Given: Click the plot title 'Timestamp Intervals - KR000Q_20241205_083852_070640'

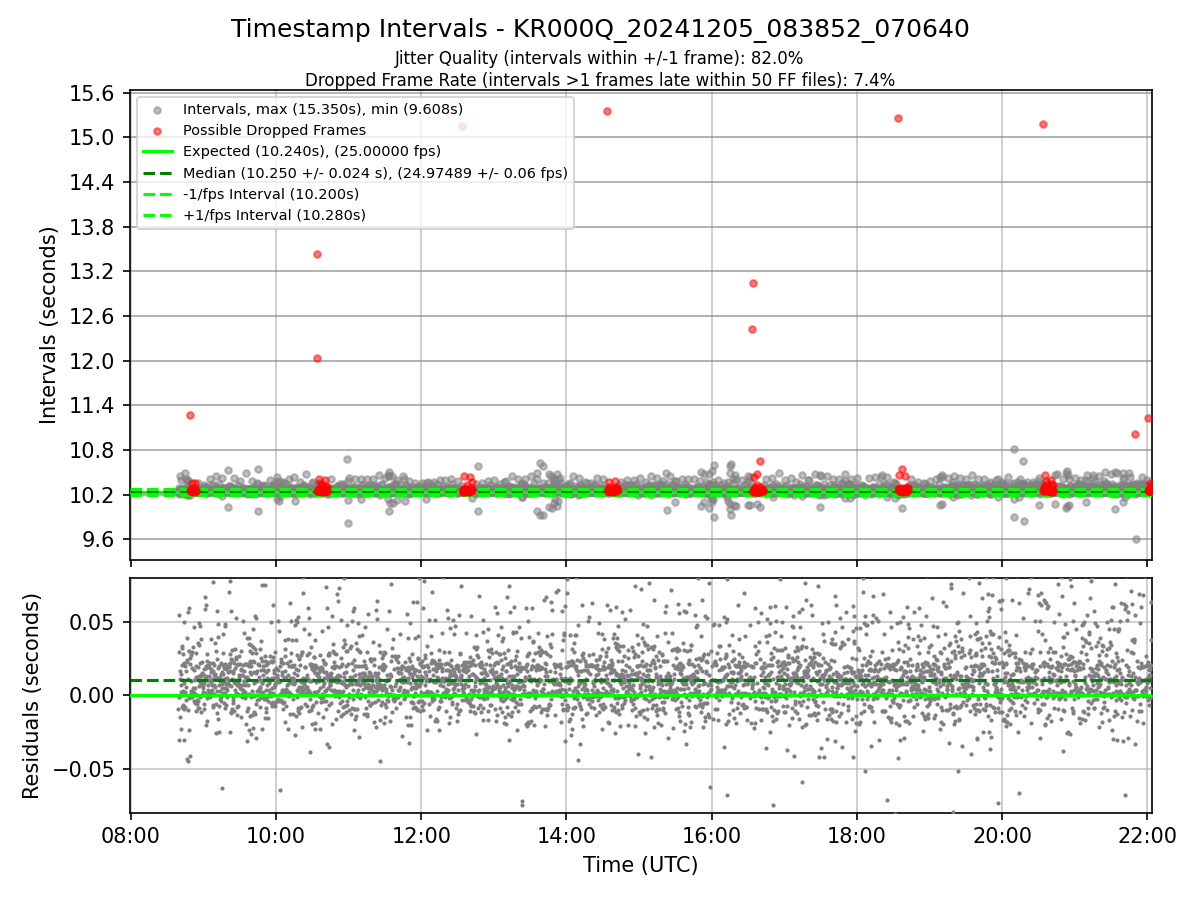Looking at the screenshot, I should (x=600, y=29).
